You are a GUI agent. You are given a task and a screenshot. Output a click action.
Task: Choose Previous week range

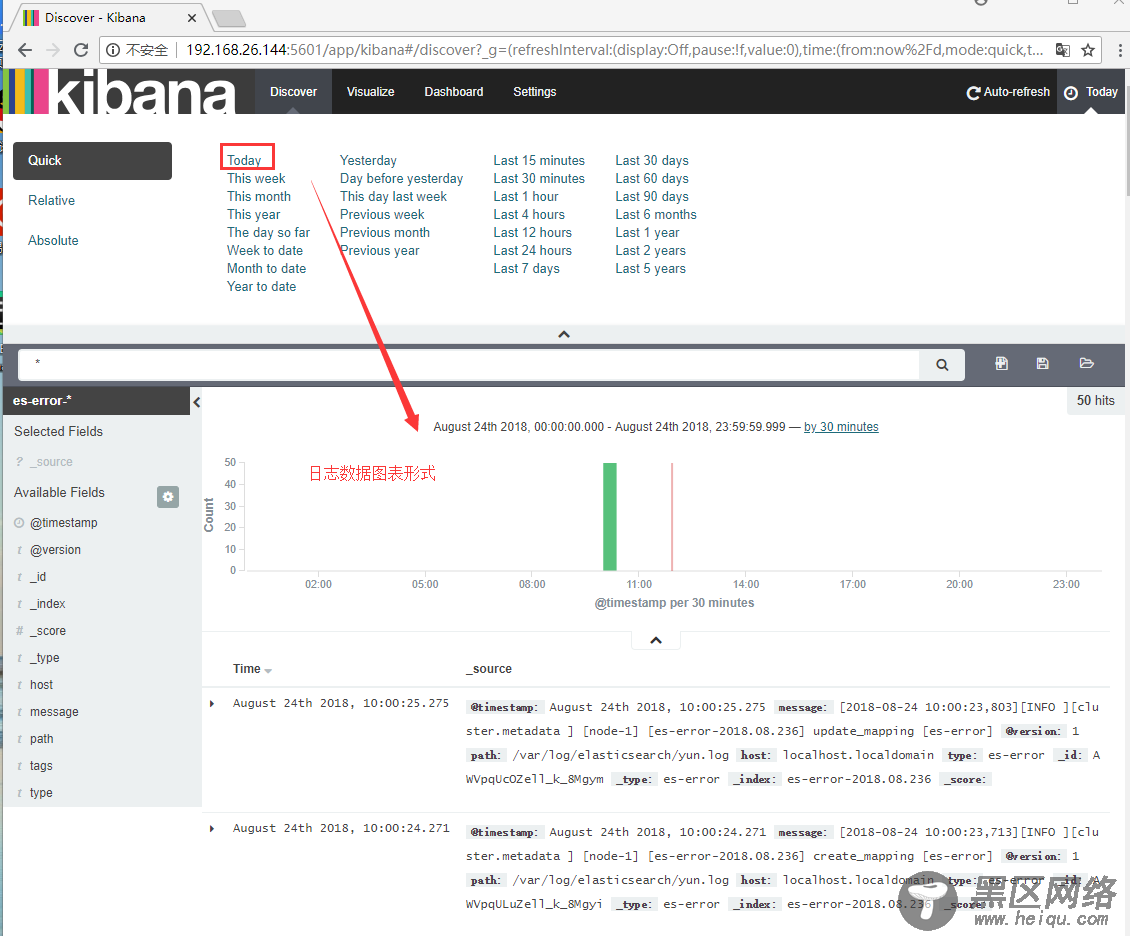click(382, 214)
